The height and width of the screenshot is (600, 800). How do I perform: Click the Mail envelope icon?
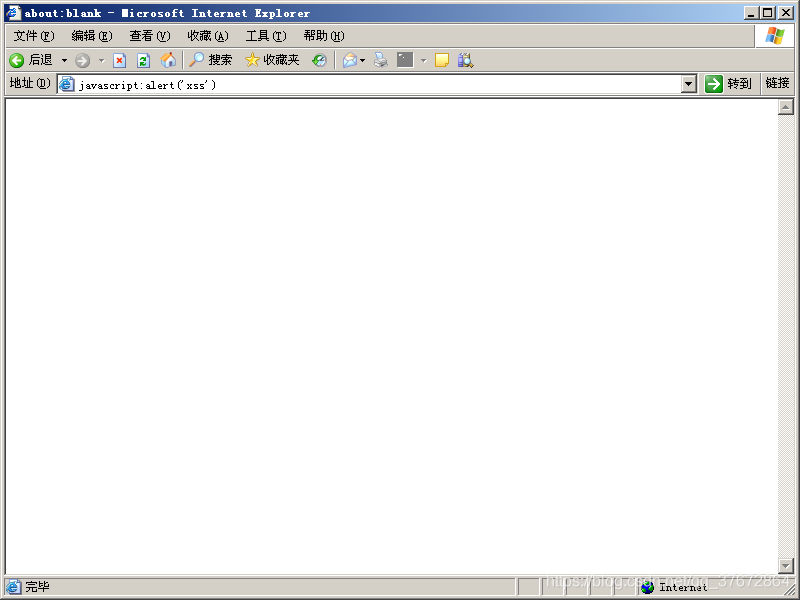(x=350, y=60)
